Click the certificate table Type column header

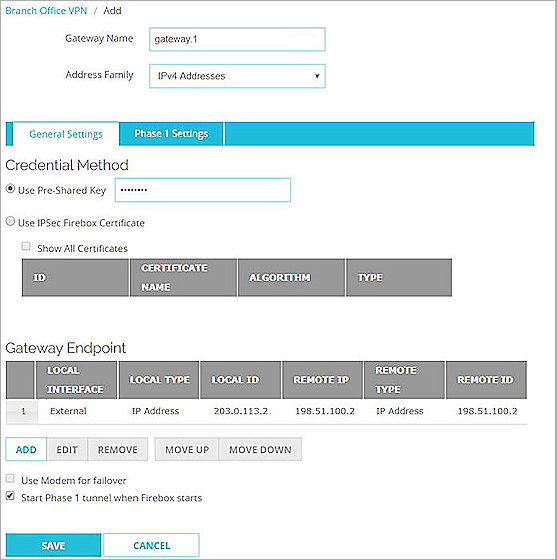point(399,278)
